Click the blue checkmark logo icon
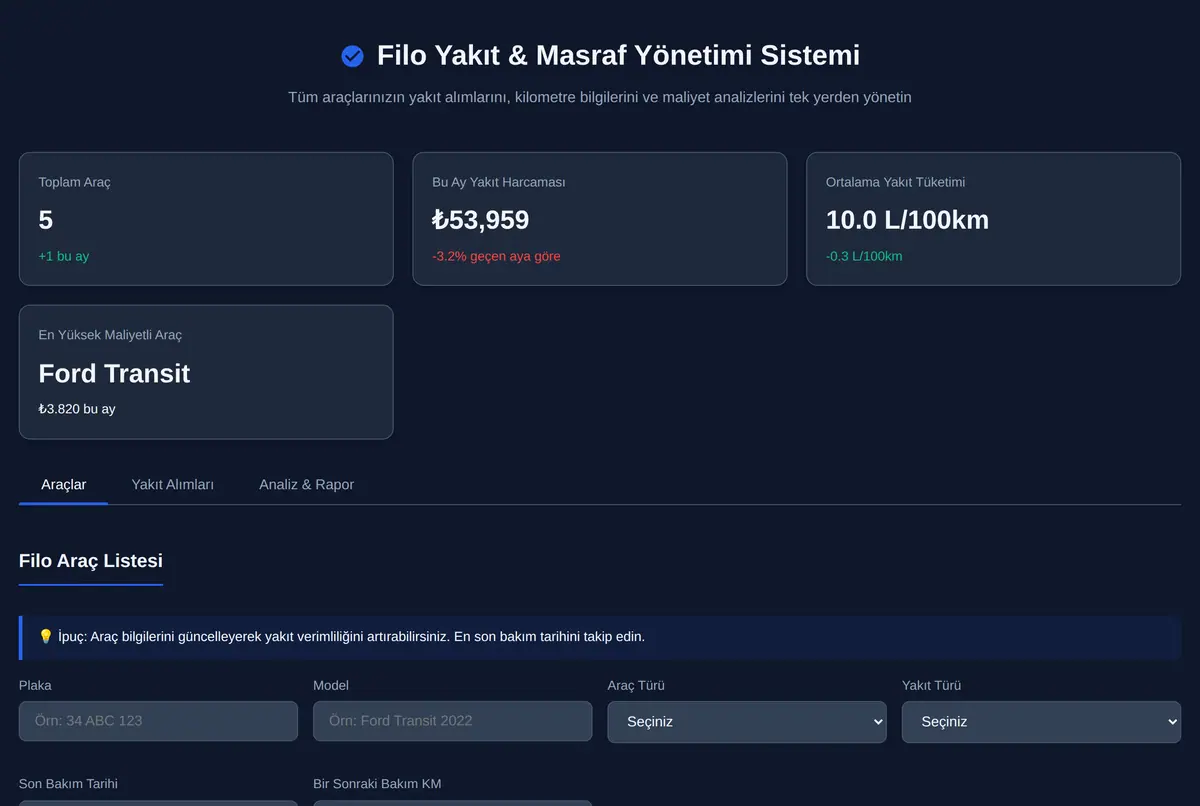 pos(352,56)
